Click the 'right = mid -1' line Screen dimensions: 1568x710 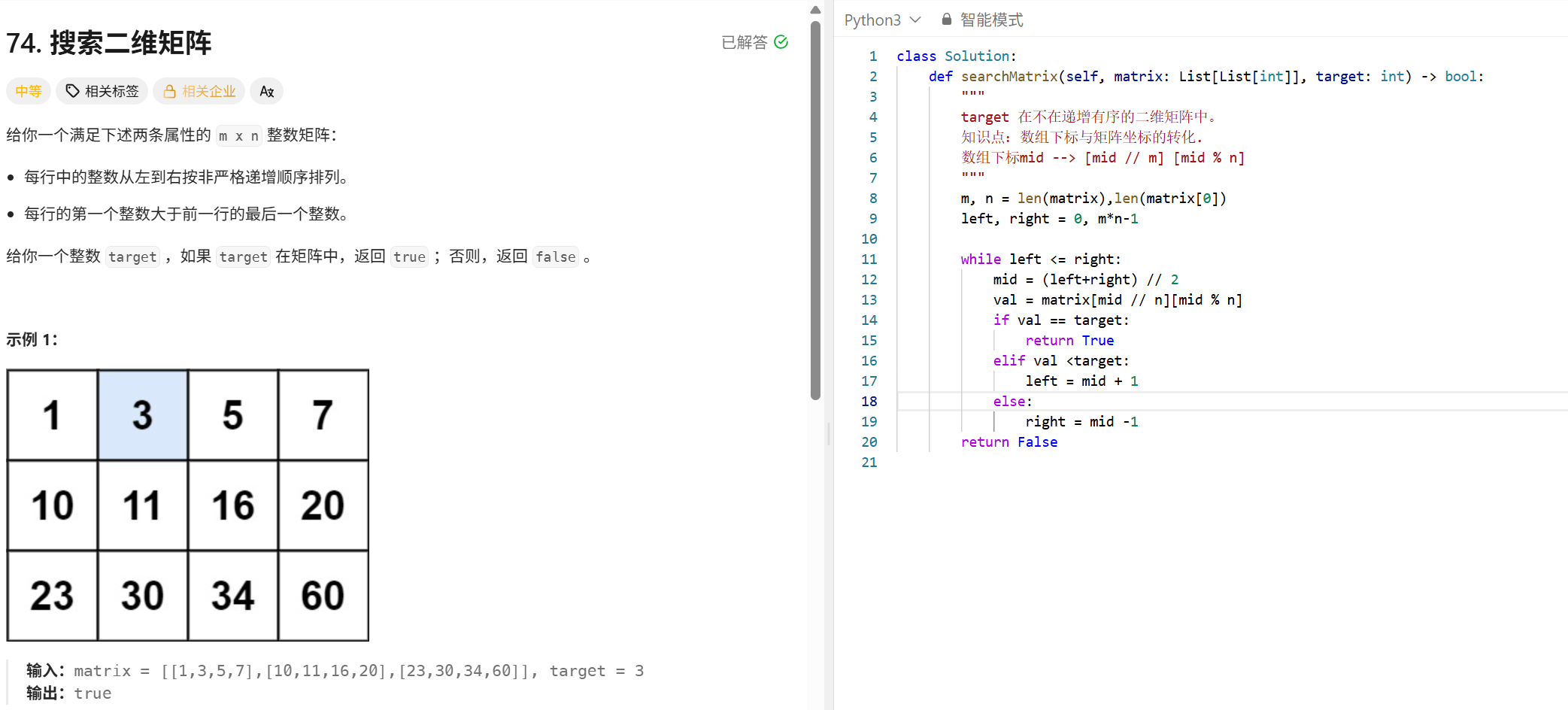point(1081,421)
